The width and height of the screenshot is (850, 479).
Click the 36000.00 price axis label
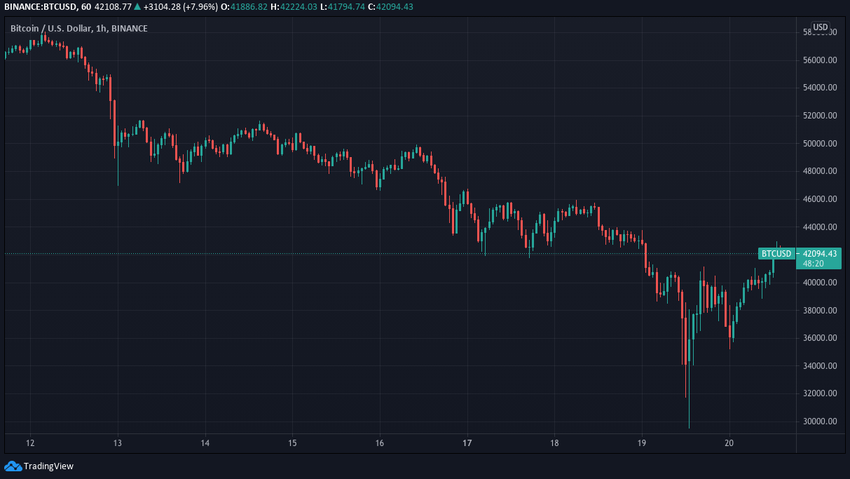click(820, 338)
